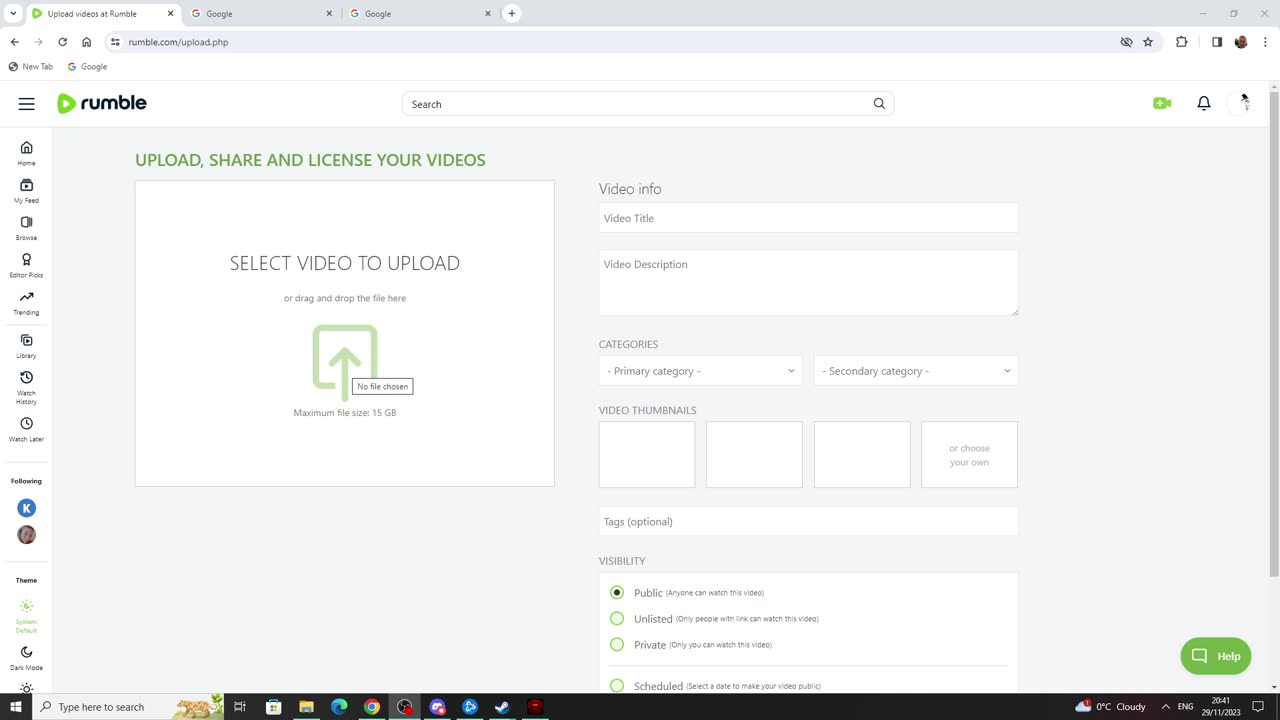The image size is (1280, 720).
Task: Bookmark this page with star icon
Action: tap(1148, 42)
